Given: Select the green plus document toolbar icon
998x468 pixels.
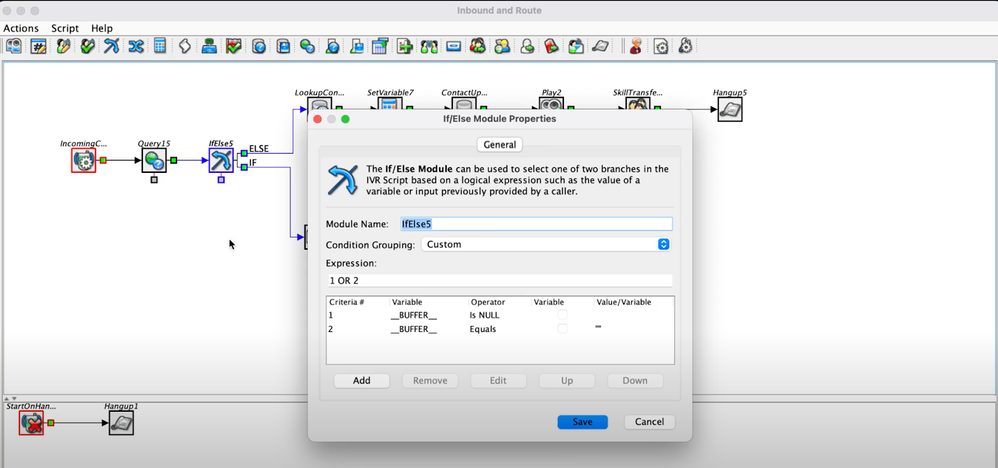Looking at the screenshot, I should coord(405,46).
